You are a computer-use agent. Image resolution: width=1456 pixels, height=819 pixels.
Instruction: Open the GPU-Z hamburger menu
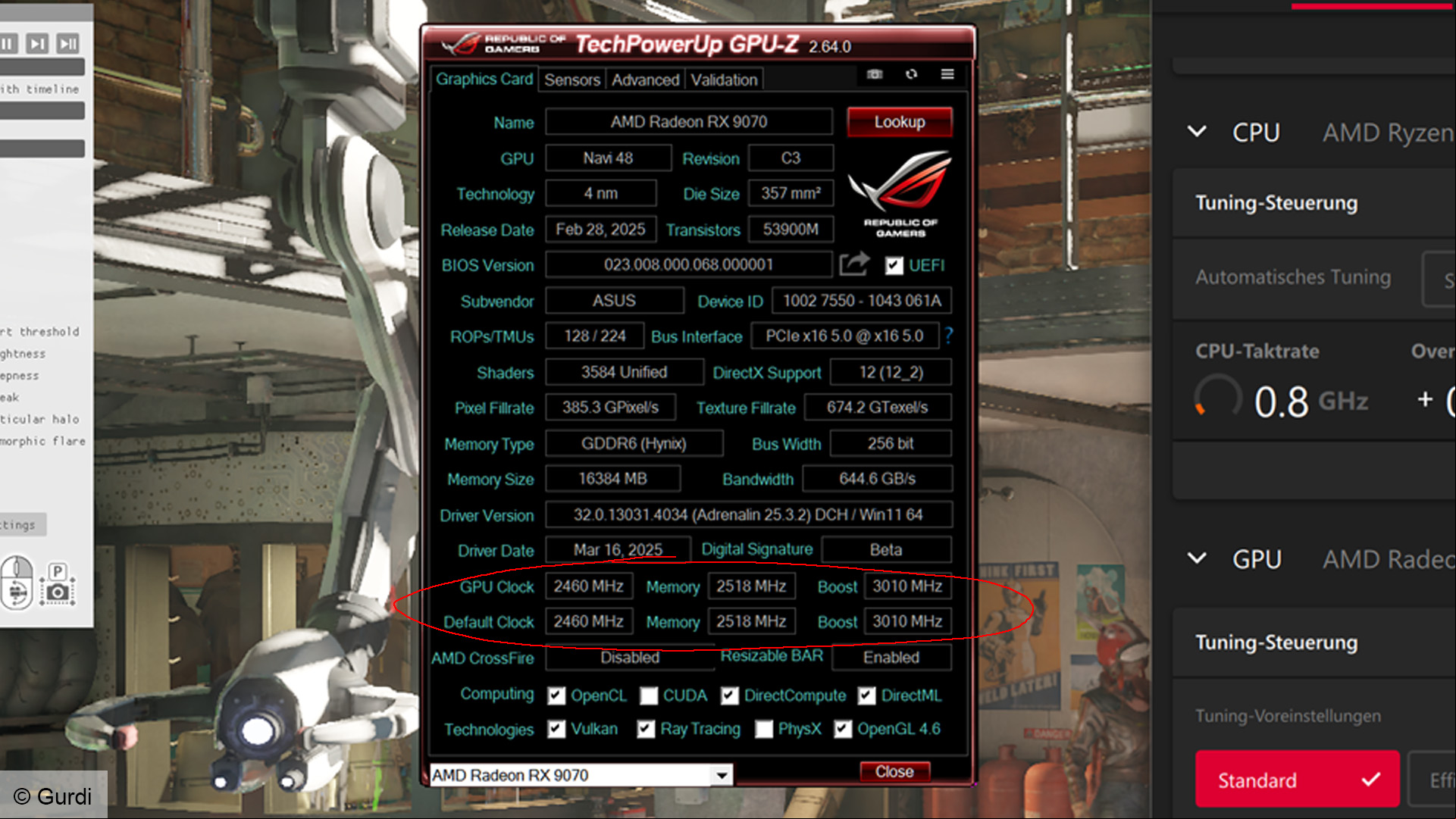(x=947, y=74)
